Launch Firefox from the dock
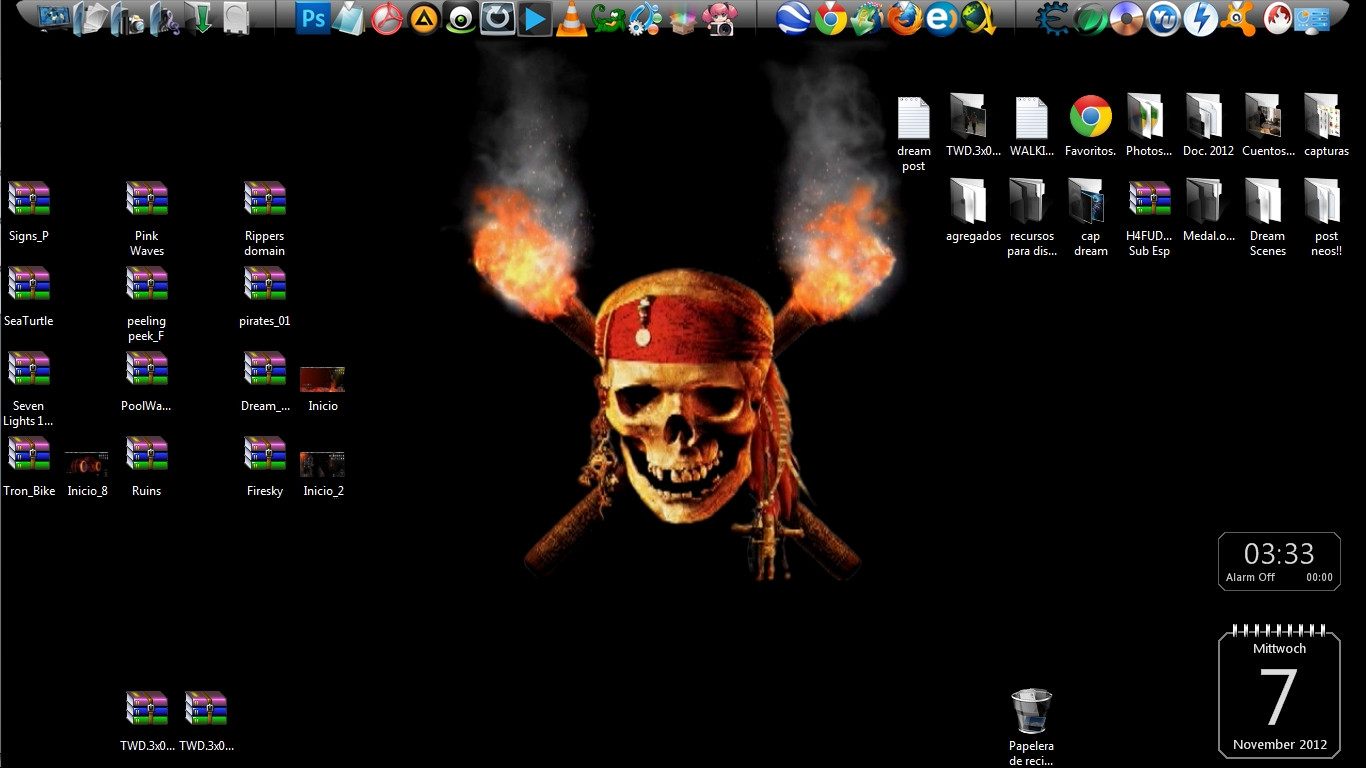The image size is (1366, 768). click(x=904, y=19)
